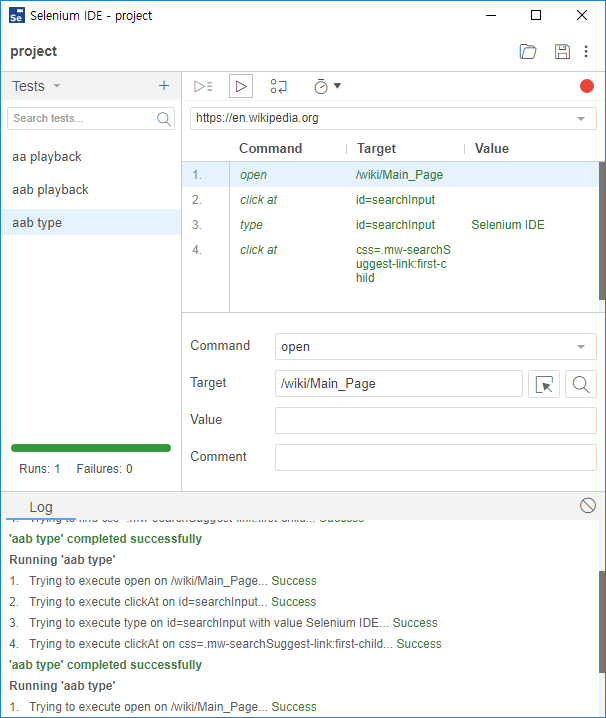Screen dimensions: 606x718
Task: Open a project with the folder icon
Action: pos(528,51)
